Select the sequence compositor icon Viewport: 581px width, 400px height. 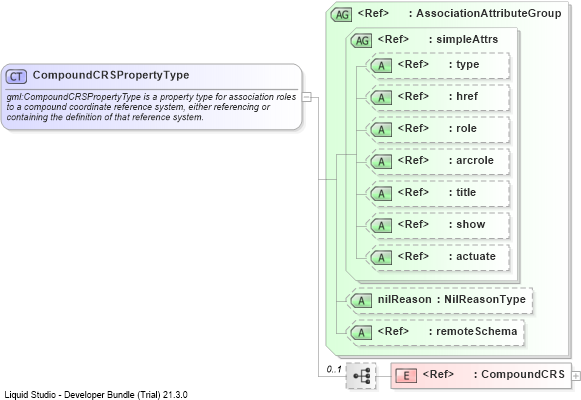[x=361, y=376]
